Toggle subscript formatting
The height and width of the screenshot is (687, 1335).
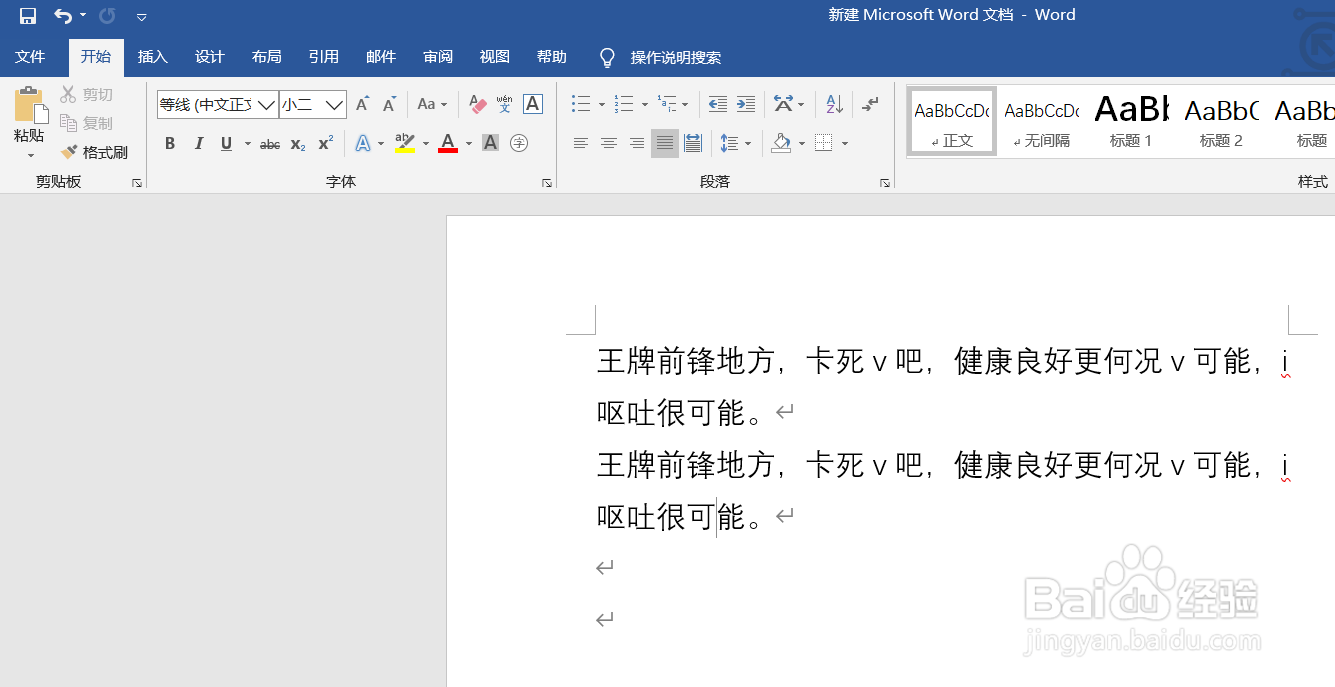click(x=298, y=144)
